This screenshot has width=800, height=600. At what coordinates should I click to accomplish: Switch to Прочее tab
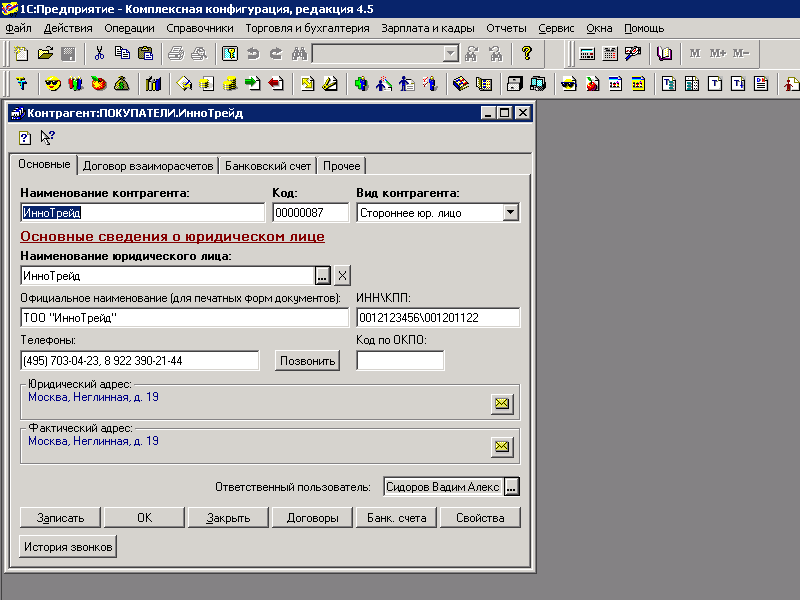[x=341, y=166]
